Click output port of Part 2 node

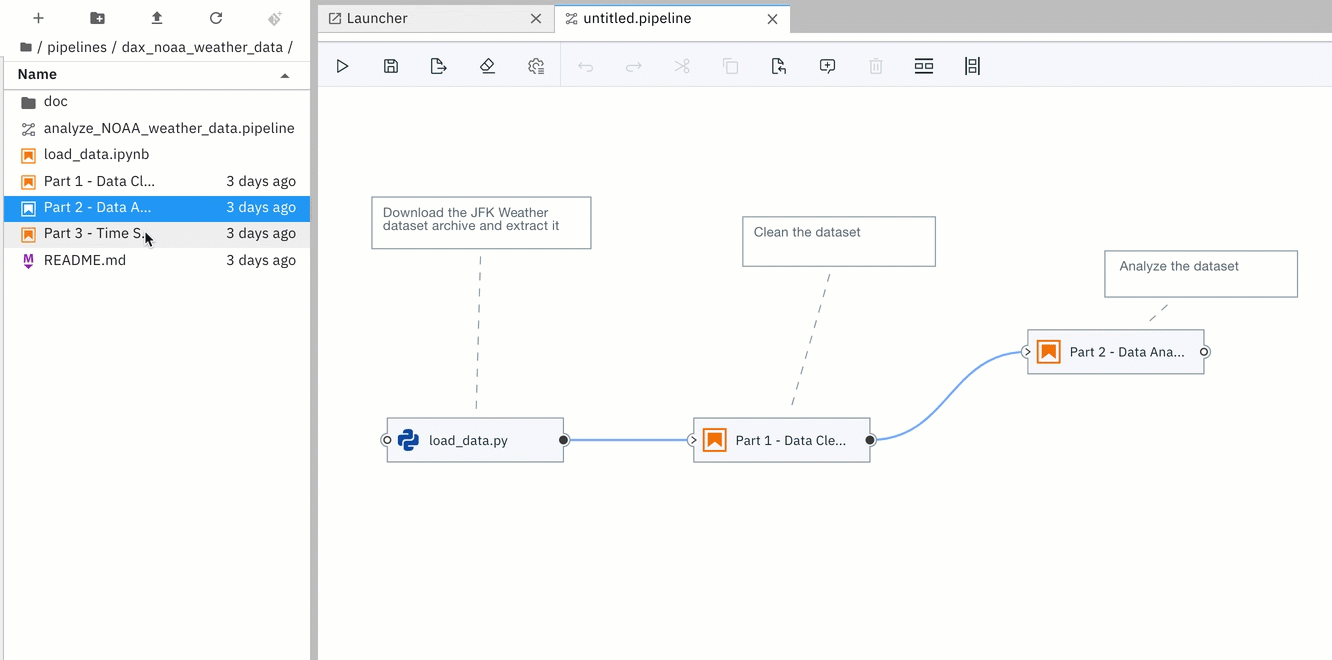[1204, 352]
